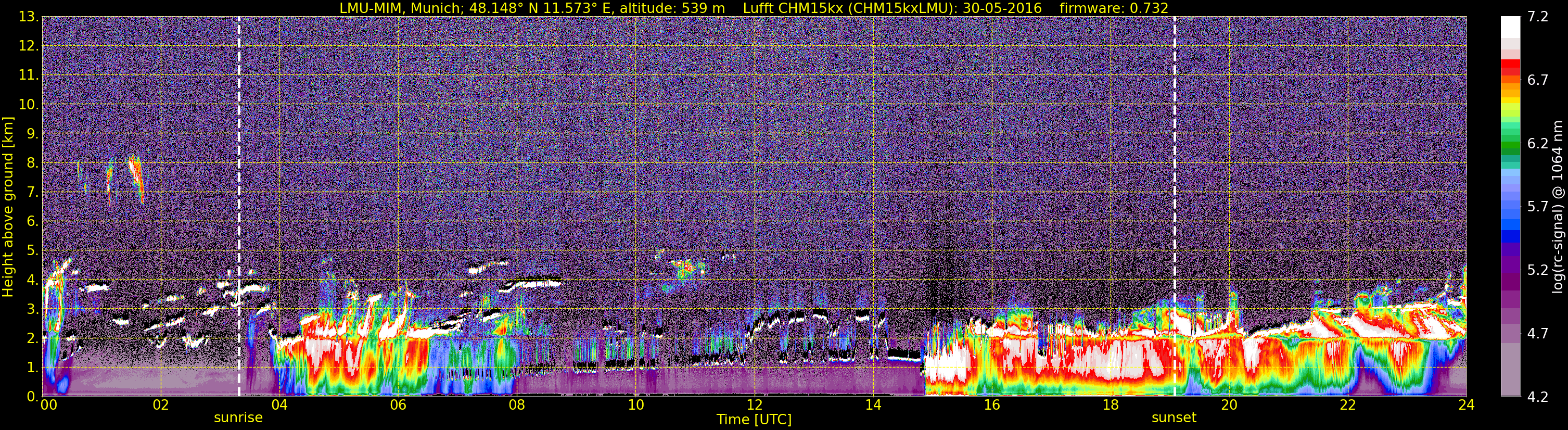This screenshot has width=1568, height=430.
Task: Click the '11.' height tick label
Action: 29,75
